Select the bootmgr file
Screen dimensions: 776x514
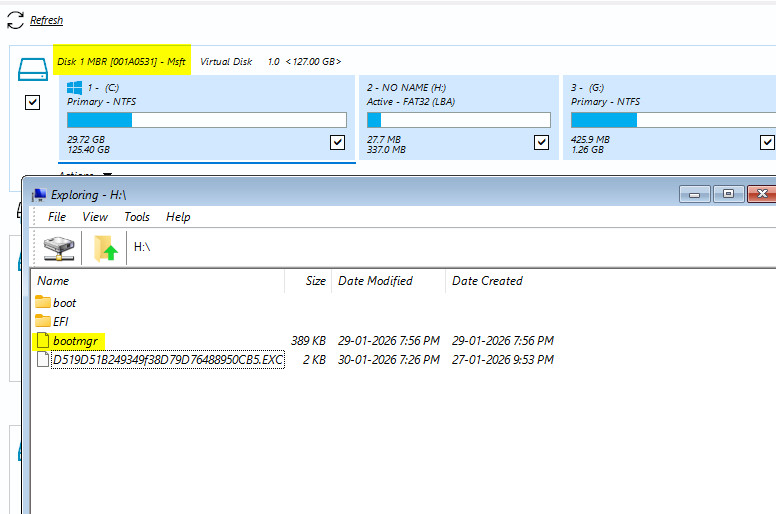[74, 340]
